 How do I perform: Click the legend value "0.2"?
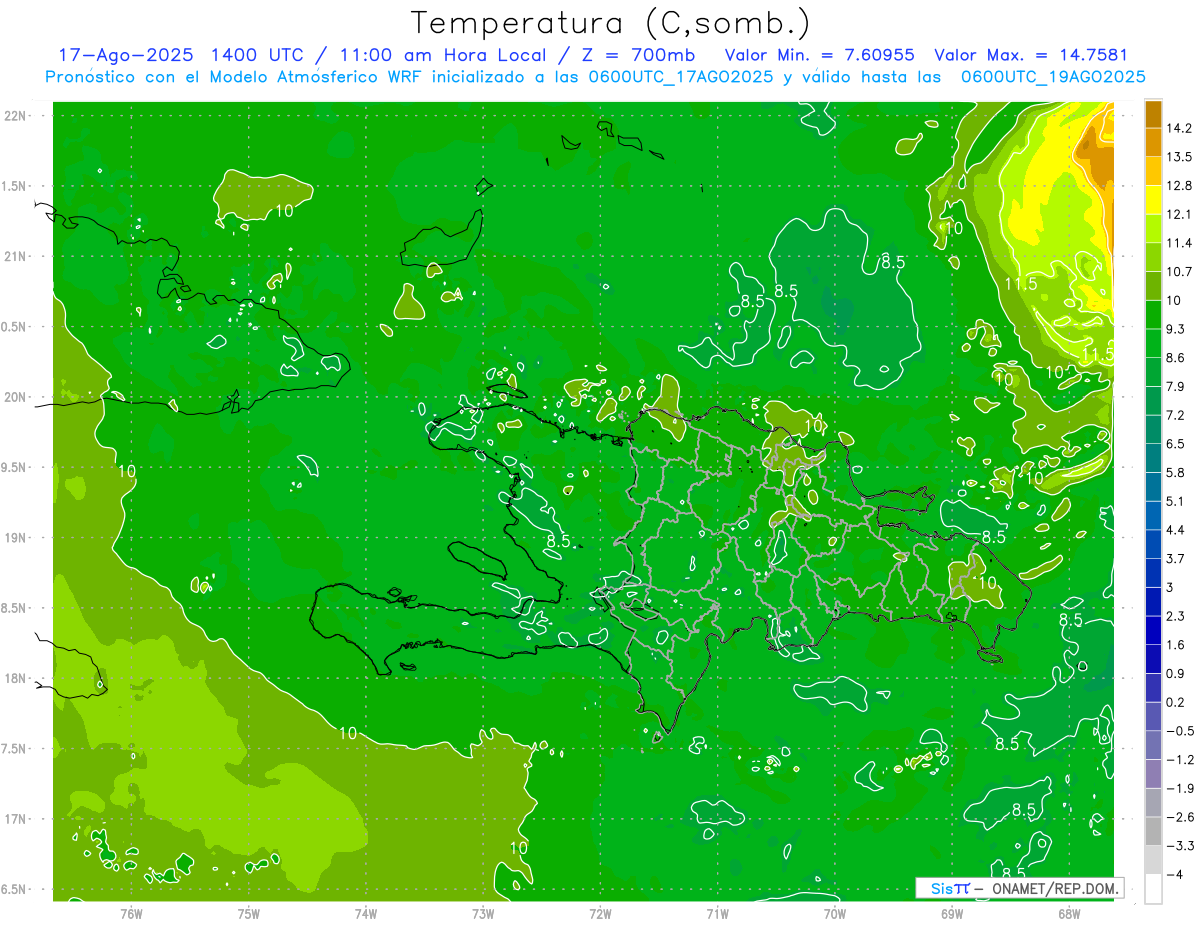pos(1176,702)
